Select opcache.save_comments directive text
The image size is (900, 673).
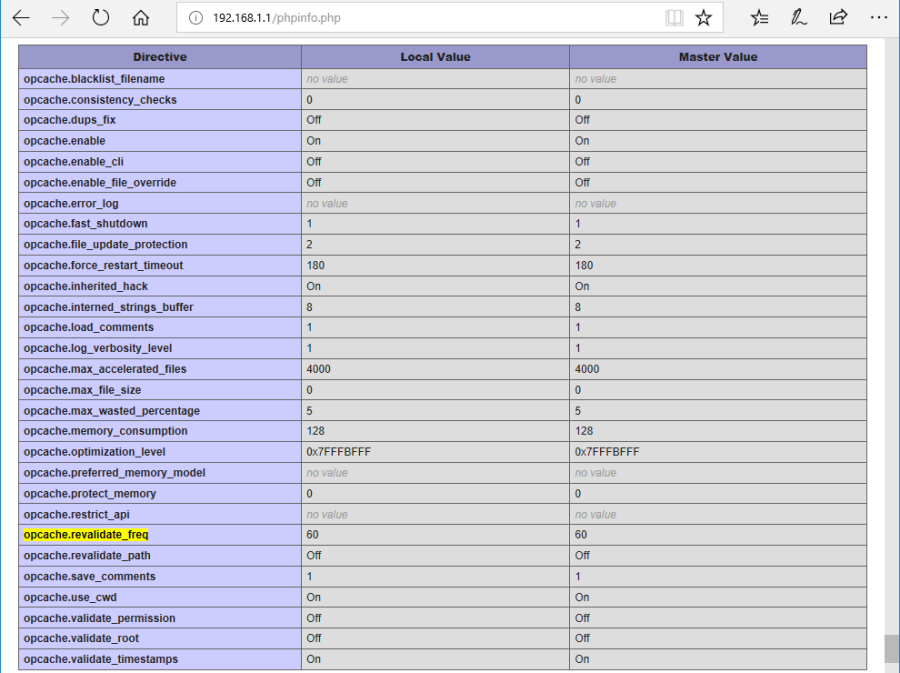(90, 577)
